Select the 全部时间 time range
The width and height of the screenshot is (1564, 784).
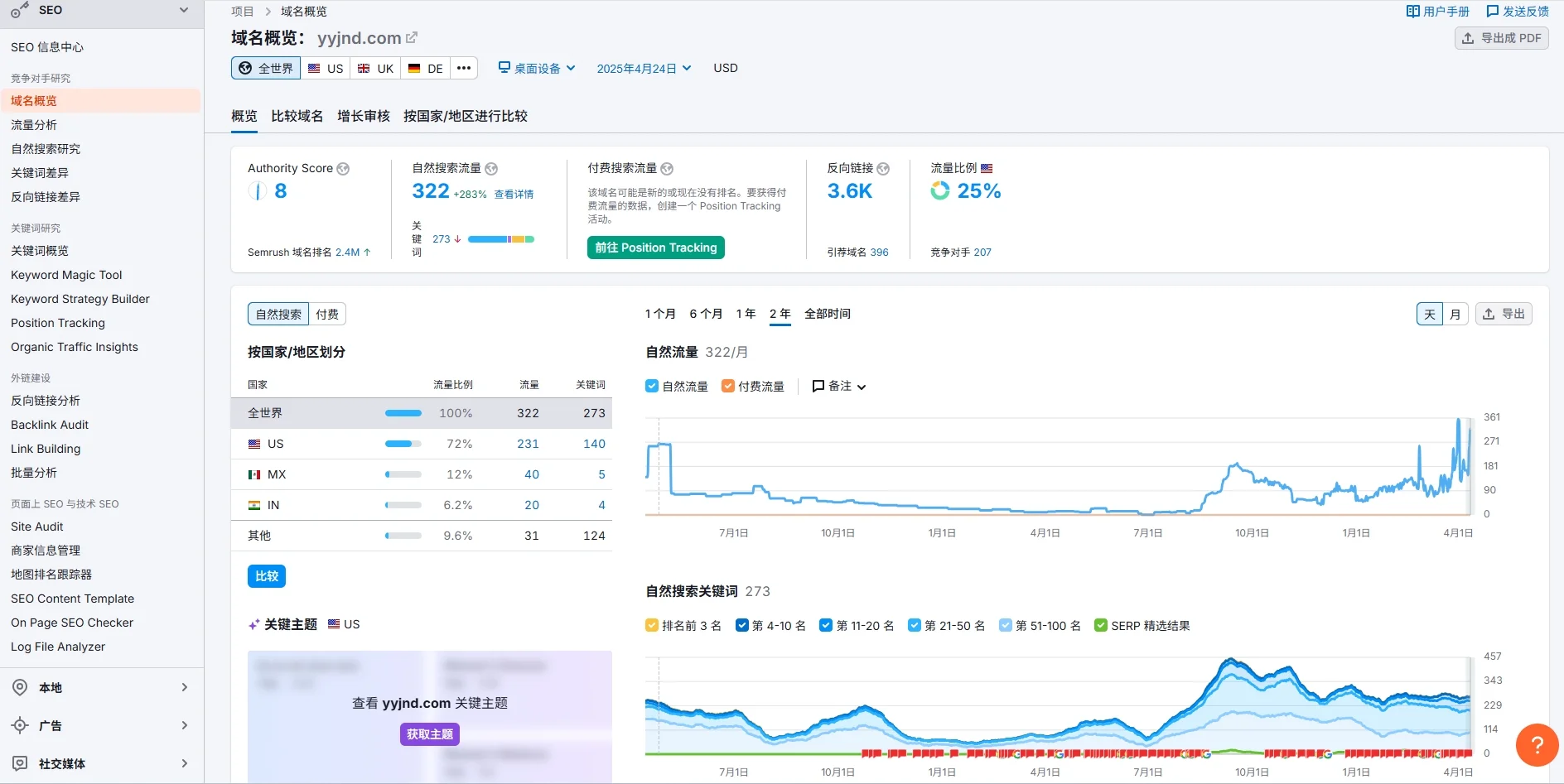click(828, 314)
